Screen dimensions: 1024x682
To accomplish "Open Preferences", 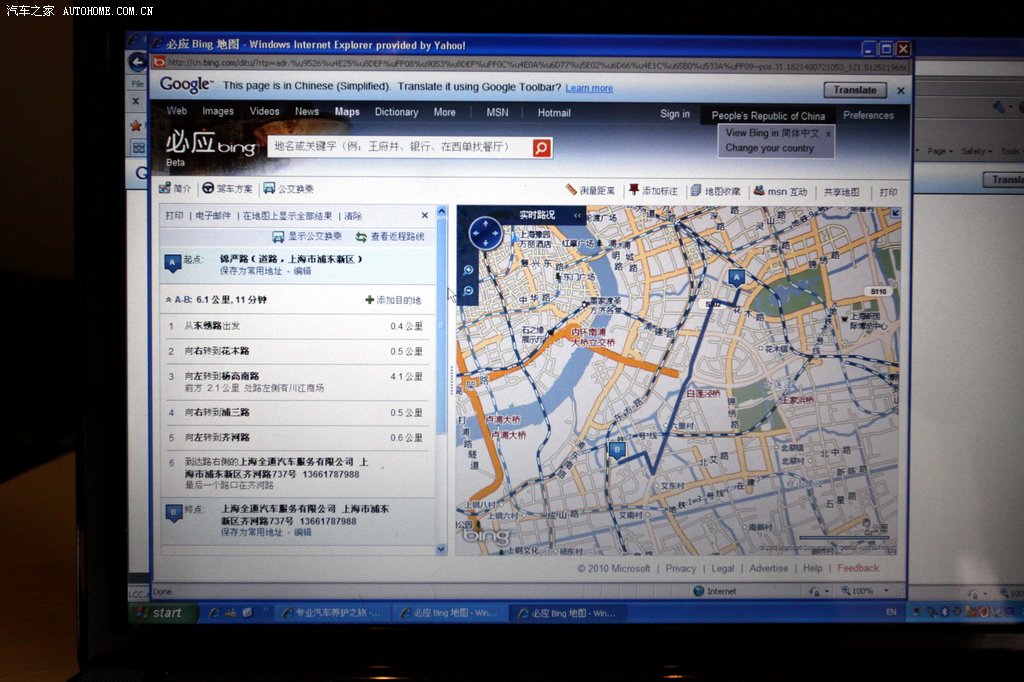I will click(x=868, y=115).
